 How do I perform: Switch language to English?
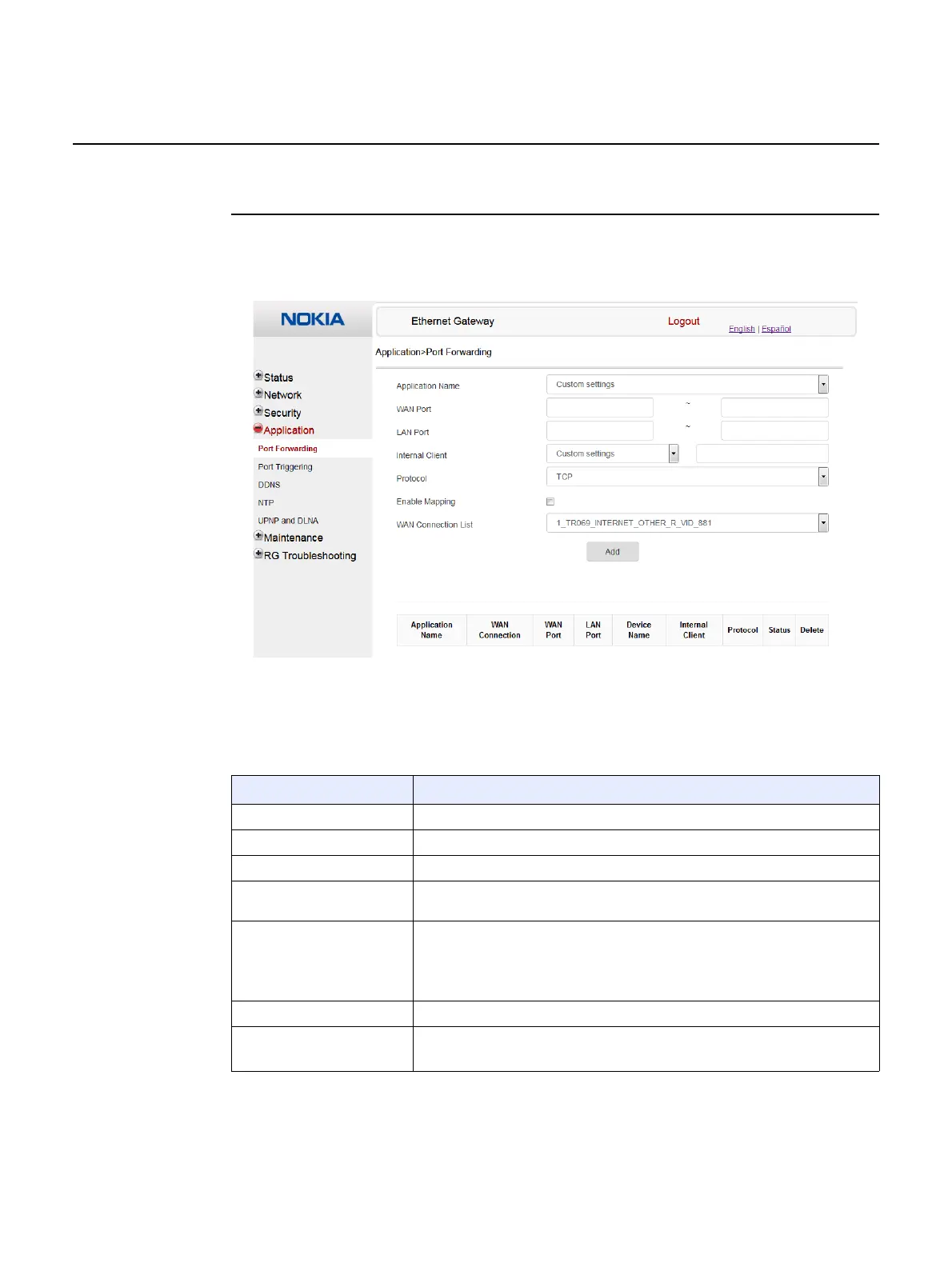(x=742, y=329)
